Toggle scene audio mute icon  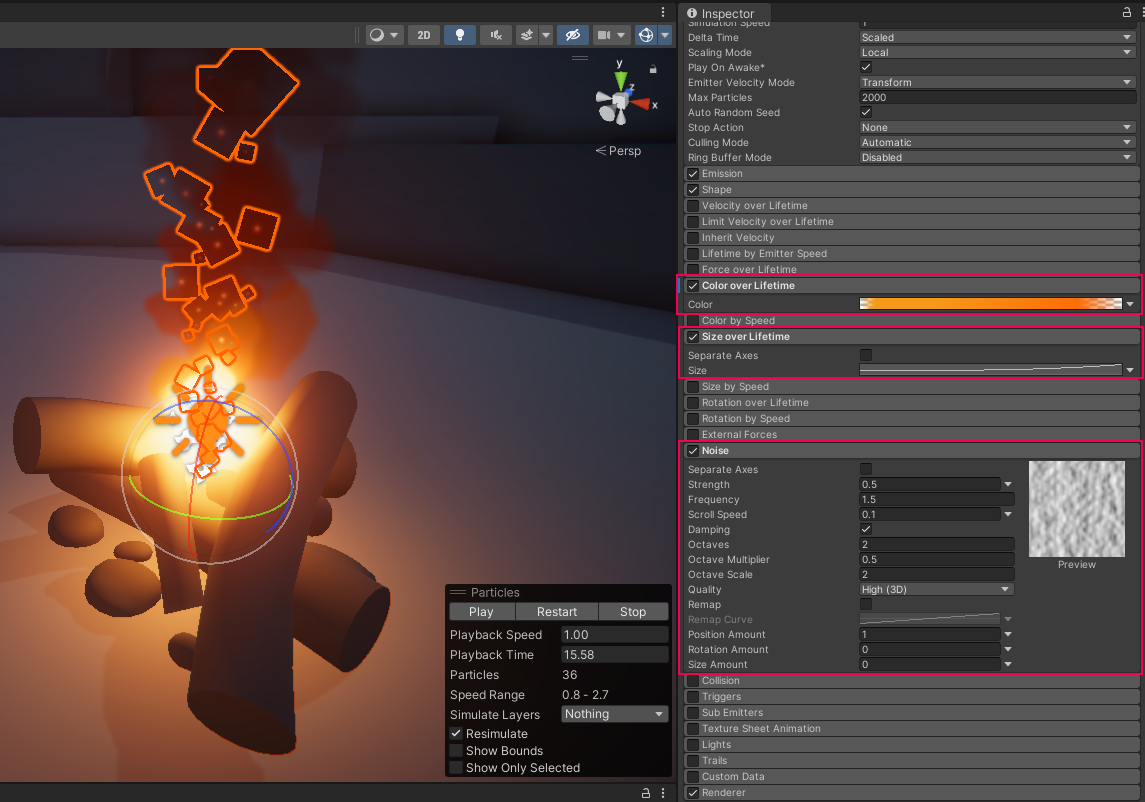pyautogui.click(x=496, y=35)
